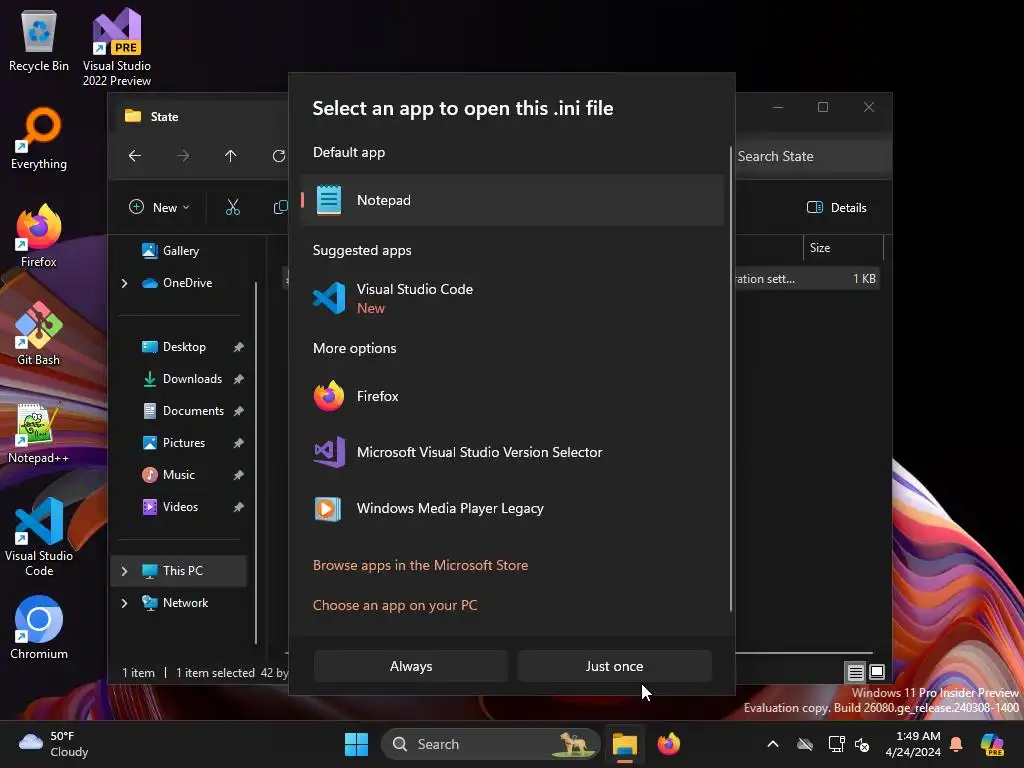1024x768 pixels.
Task: Click the 1 KB file size cell
Action: (864, 279)
